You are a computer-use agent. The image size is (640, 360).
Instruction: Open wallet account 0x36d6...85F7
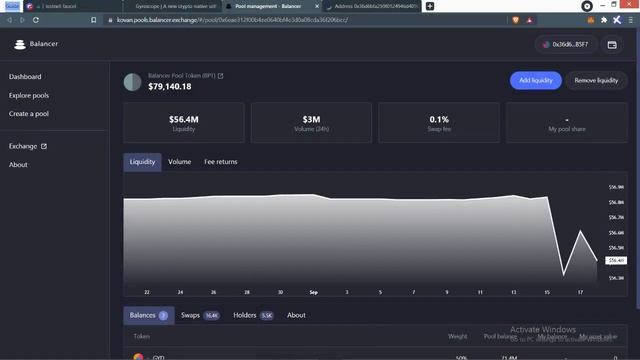tap(566, 44)
